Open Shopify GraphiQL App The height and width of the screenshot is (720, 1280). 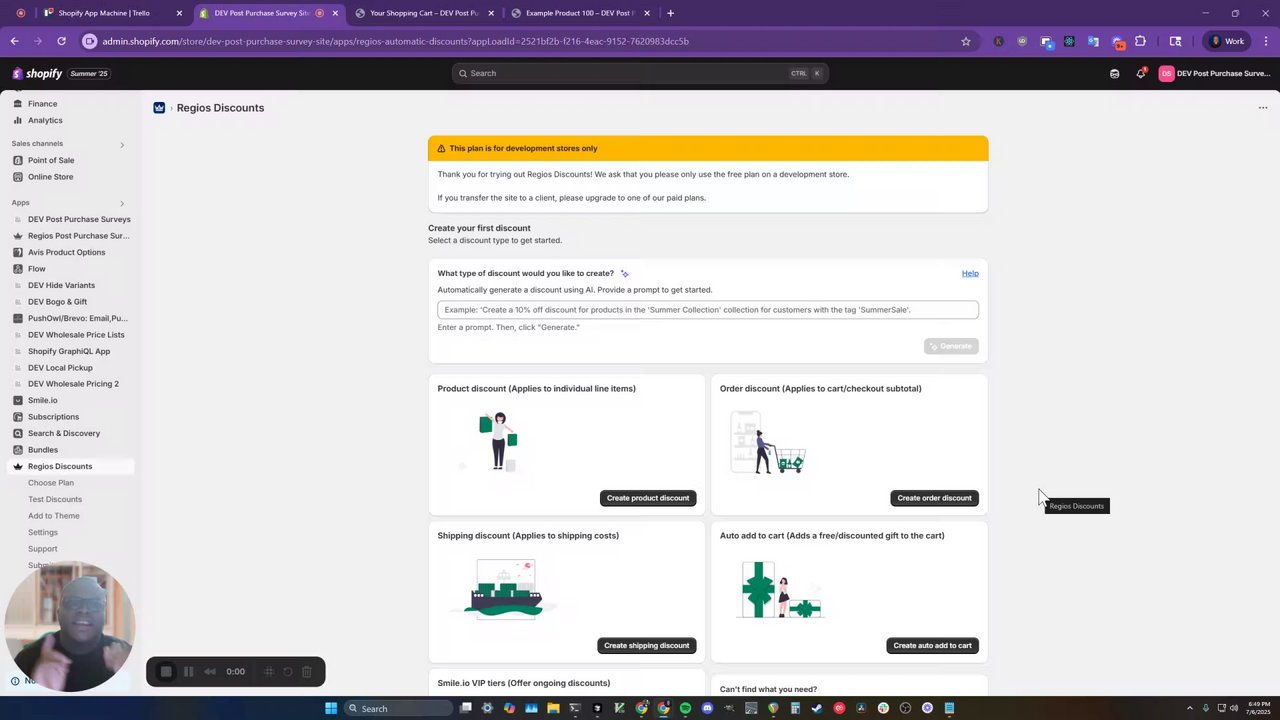68,351
